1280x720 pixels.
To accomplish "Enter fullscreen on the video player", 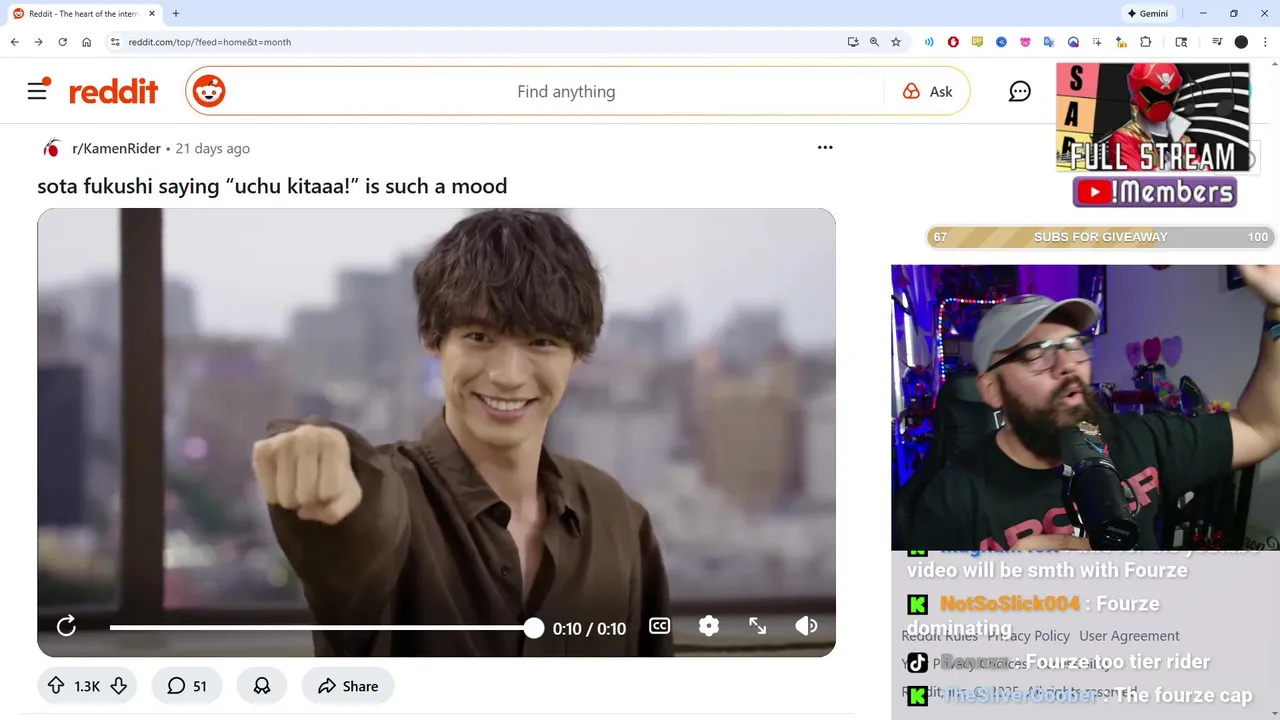I will tap(758, 626).
